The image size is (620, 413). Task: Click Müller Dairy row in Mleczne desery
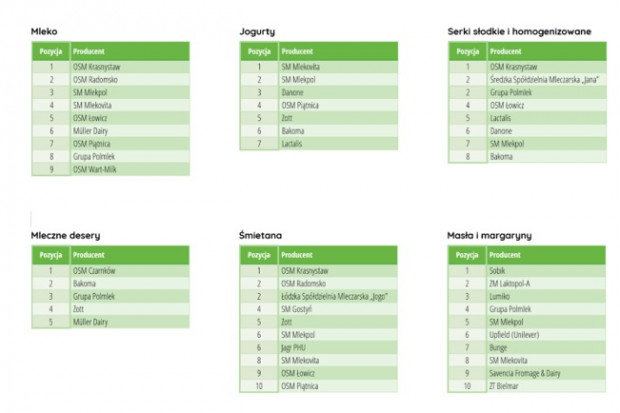(x=111, y=322)
